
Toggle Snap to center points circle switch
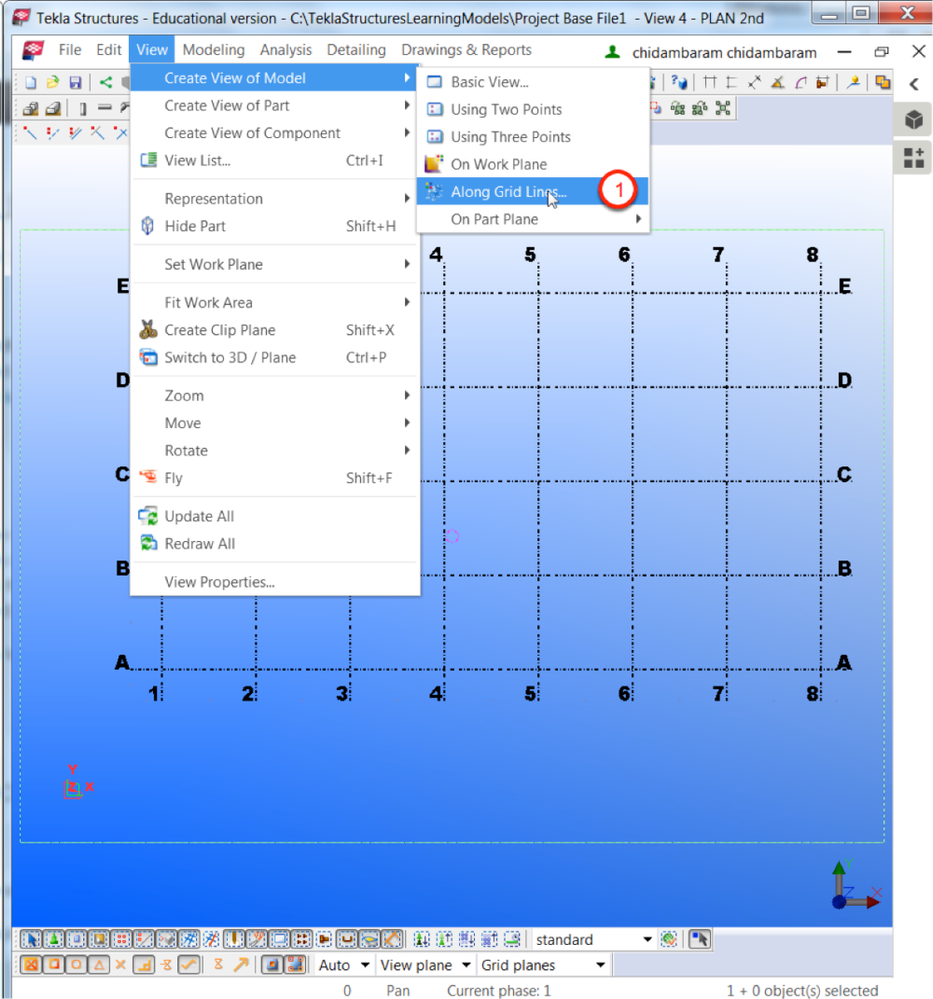coord(76,965)
